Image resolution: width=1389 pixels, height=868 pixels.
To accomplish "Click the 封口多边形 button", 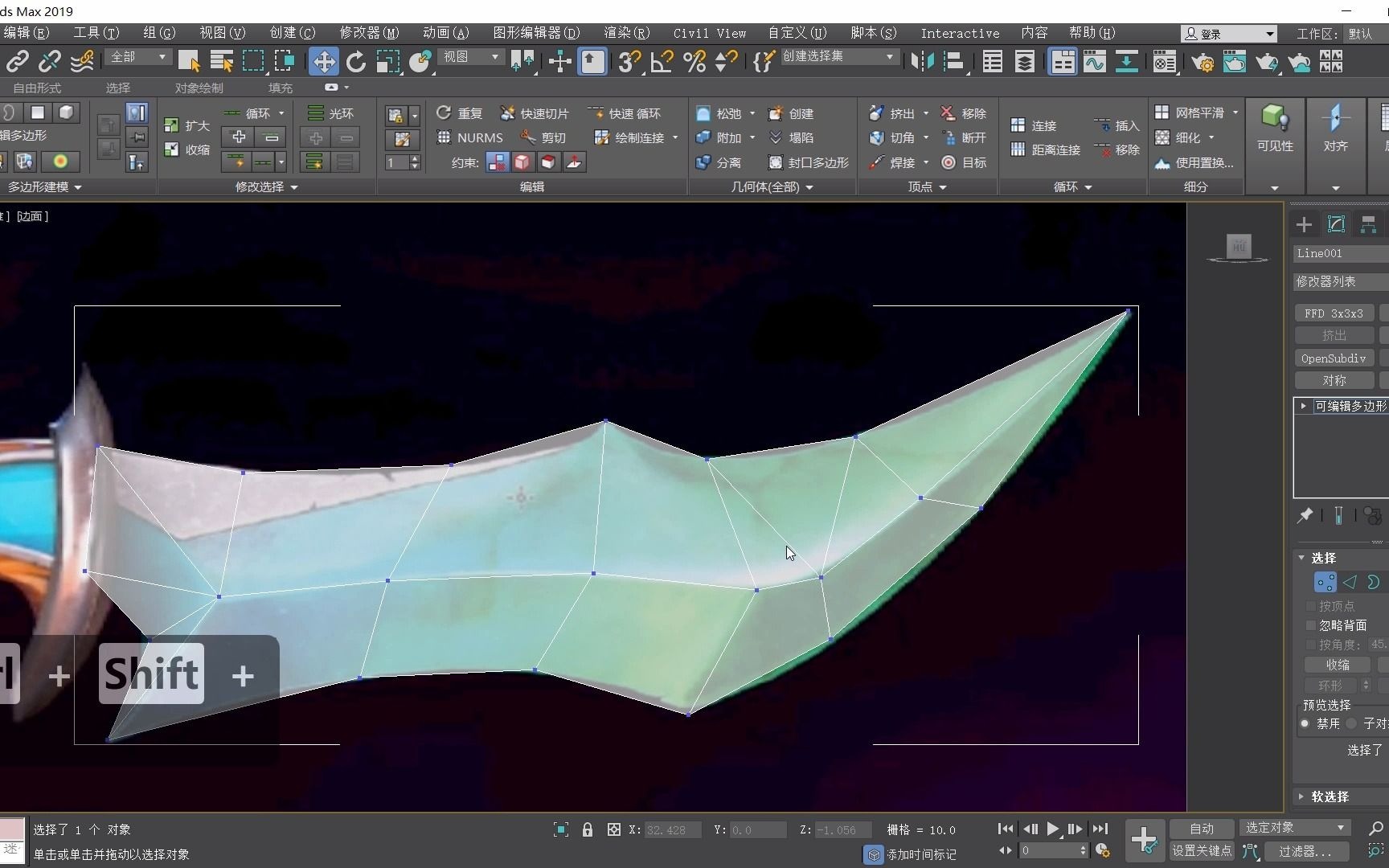I will (x=809, y=162).
